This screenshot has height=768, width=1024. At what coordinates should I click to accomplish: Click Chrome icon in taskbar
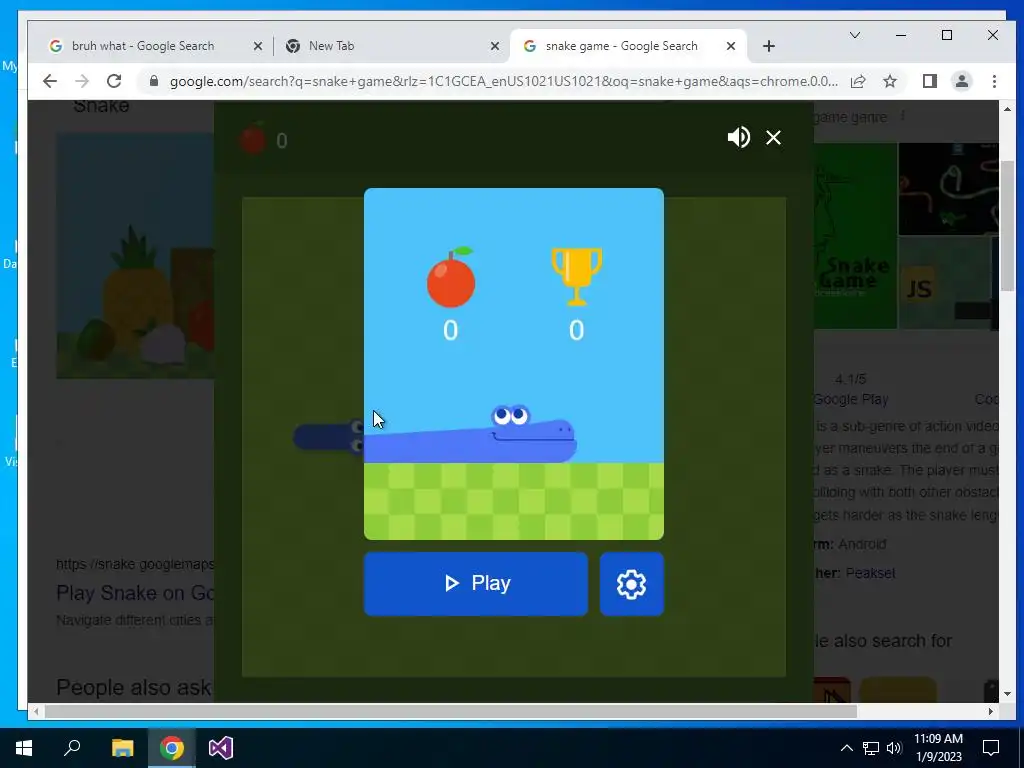[172, 748]
